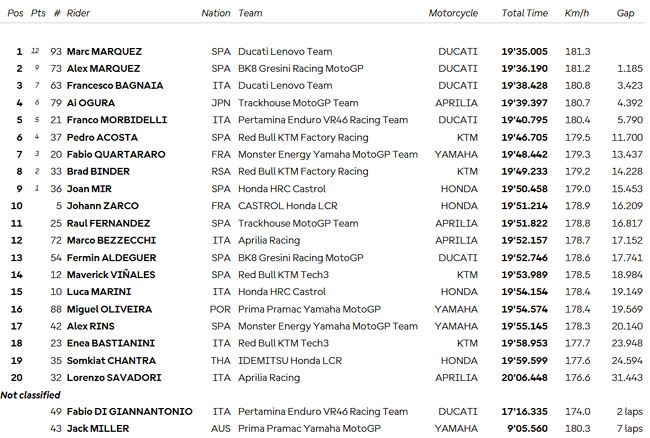
Task: Select the Gap column header
Action: click(x=625, y=14)
